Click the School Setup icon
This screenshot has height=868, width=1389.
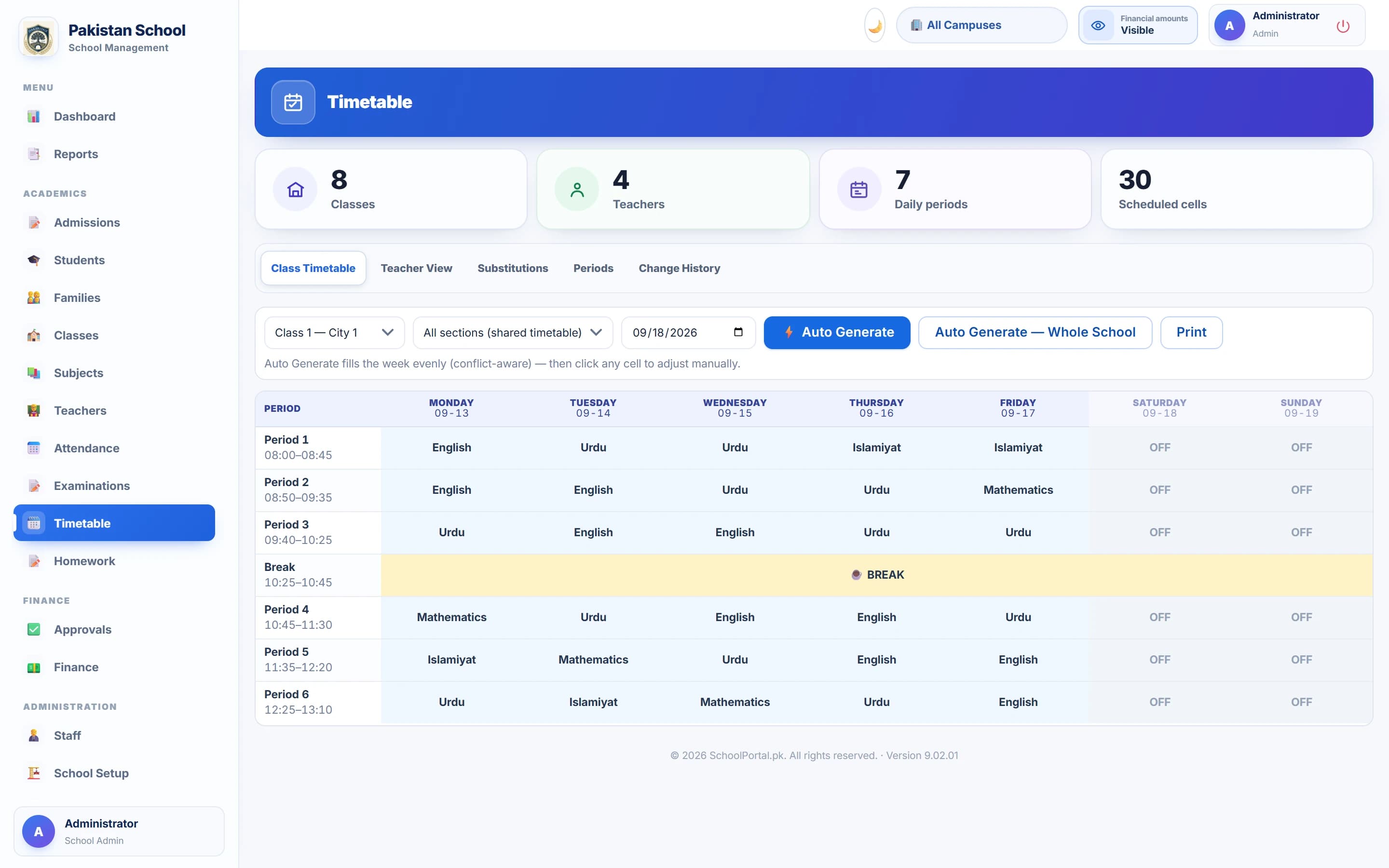point(34,773)
